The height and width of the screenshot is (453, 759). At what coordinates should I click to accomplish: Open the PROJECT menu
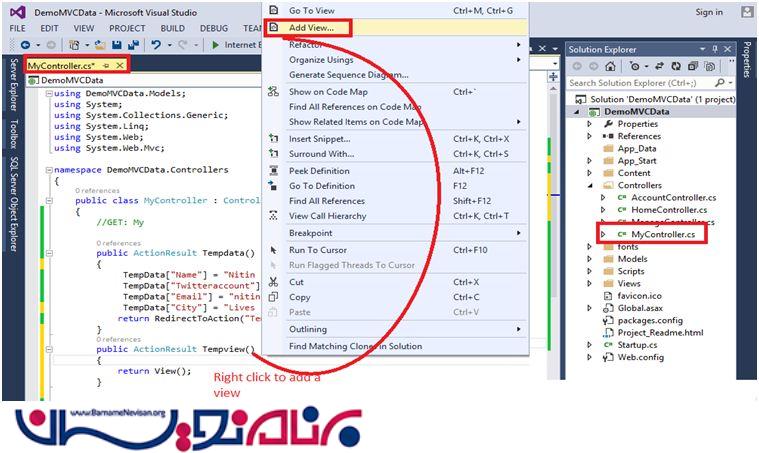coord(127,28)
